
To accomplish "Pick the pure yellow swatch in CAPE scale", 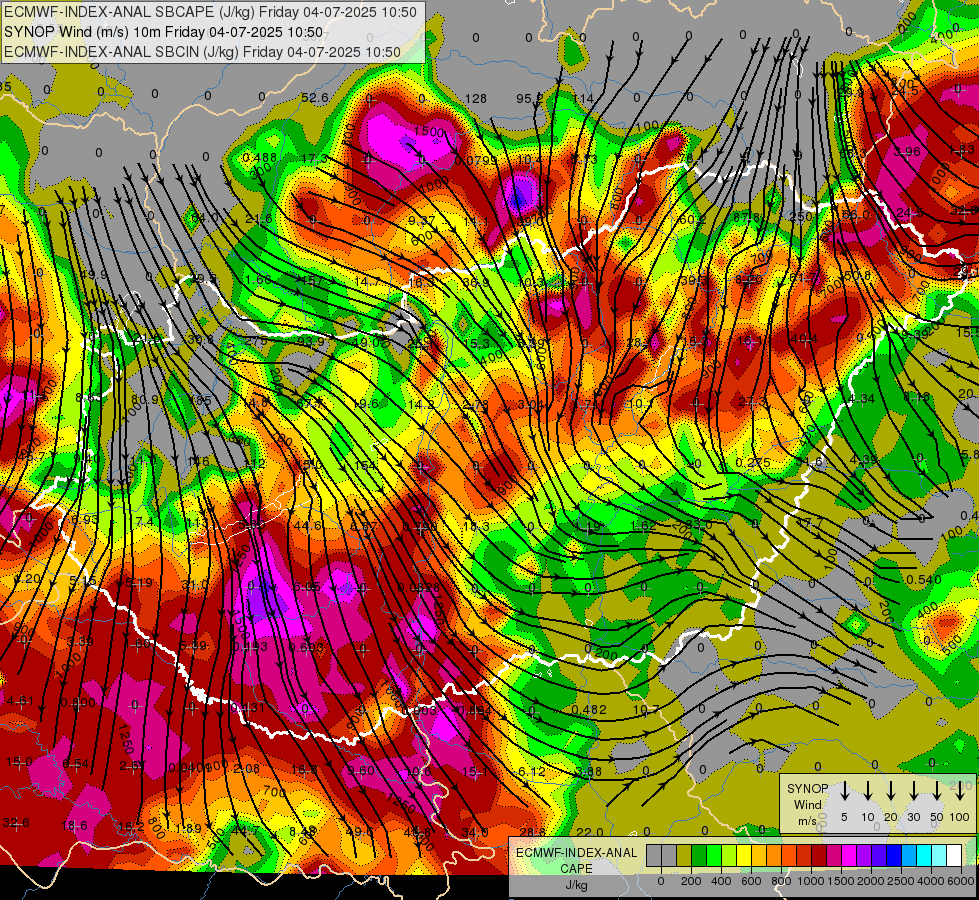I will [x=744, y=855].
